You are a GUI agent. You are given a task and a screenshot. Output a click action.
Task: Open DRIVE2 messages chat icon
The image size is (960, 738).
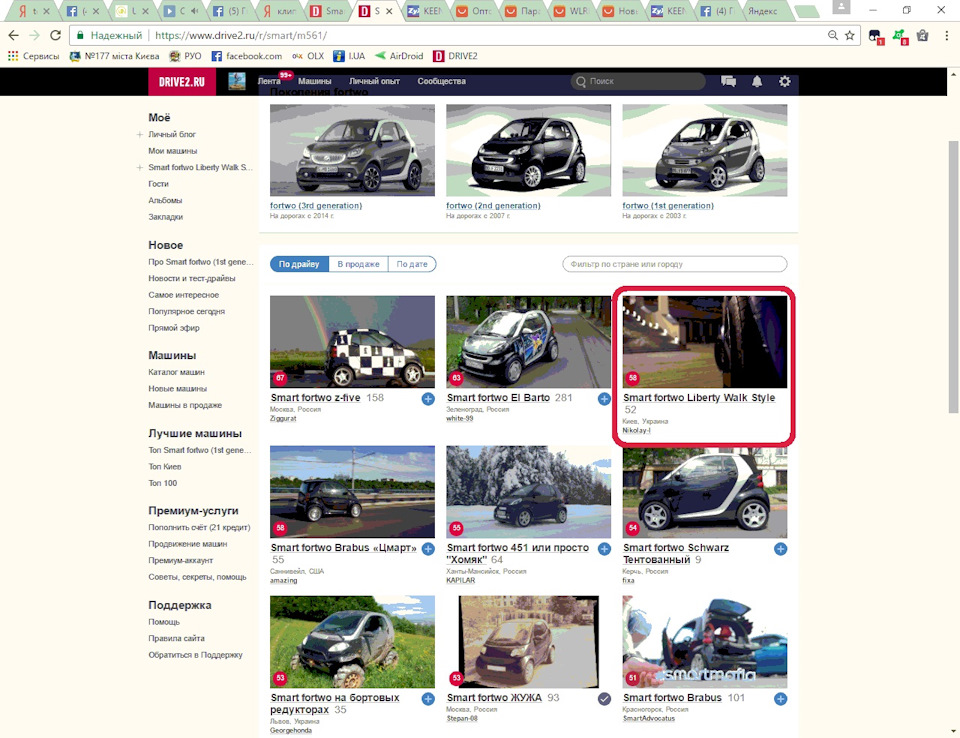[729, 81]
